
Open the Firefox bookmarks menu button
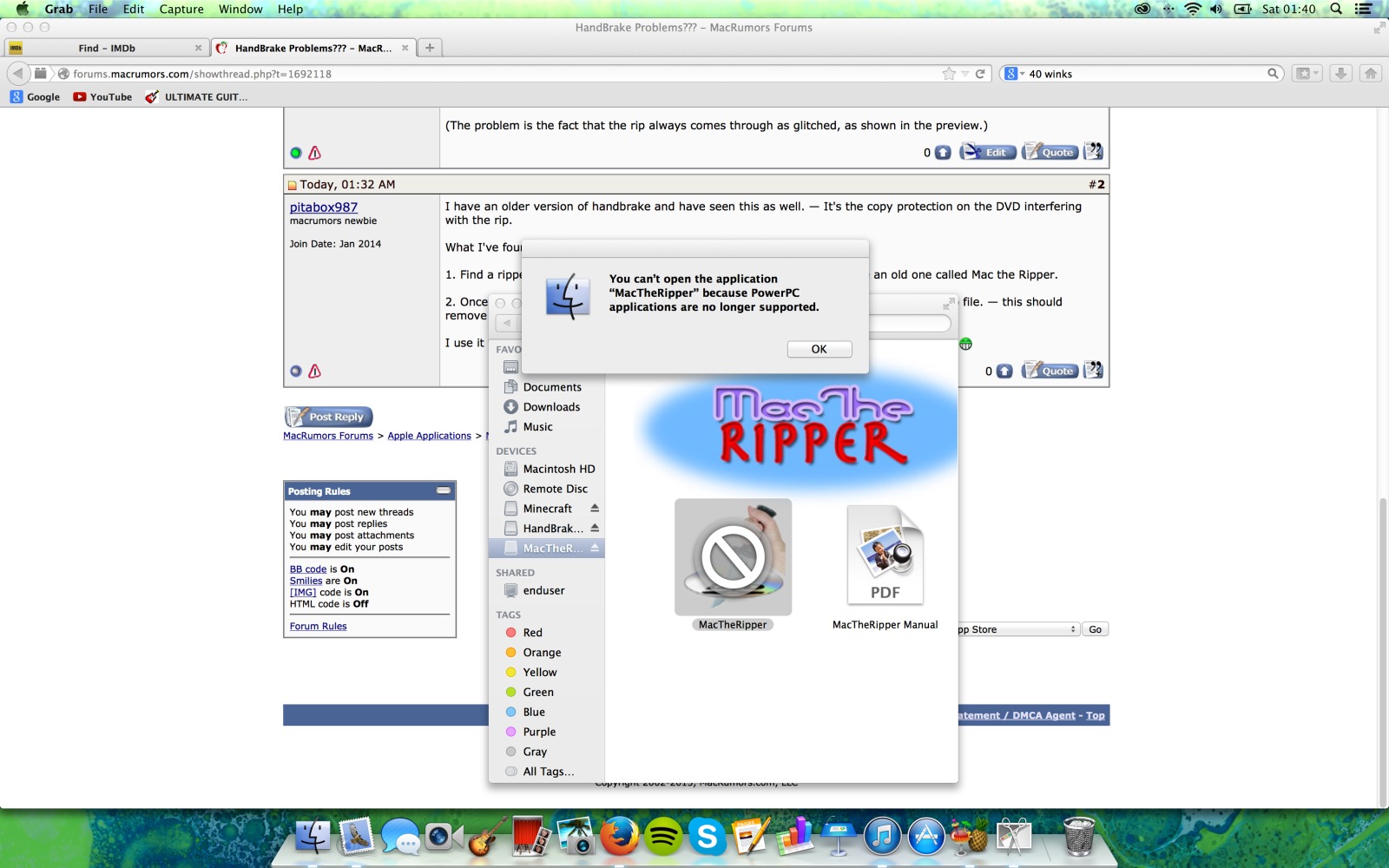1307,74
